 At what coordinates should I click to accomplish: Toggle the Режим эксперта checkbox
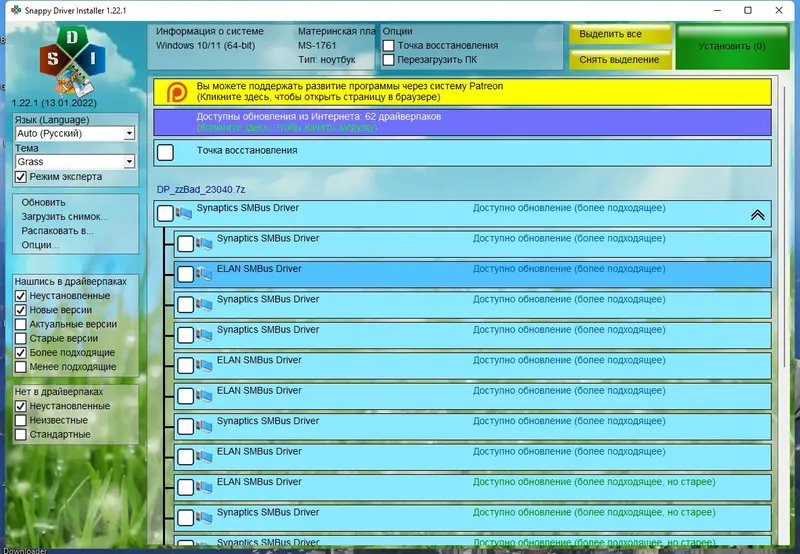pyautogui.click(x=21, y=177)
